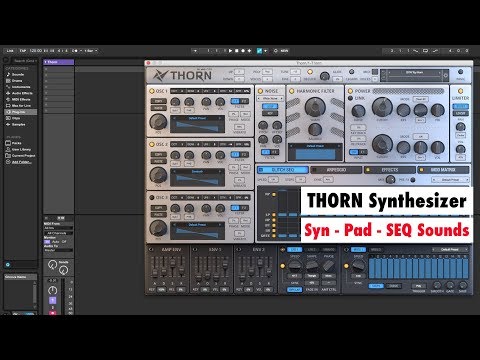Toggle the loop switch in the transport
480x360 pixels.
[x=425, y=51]
